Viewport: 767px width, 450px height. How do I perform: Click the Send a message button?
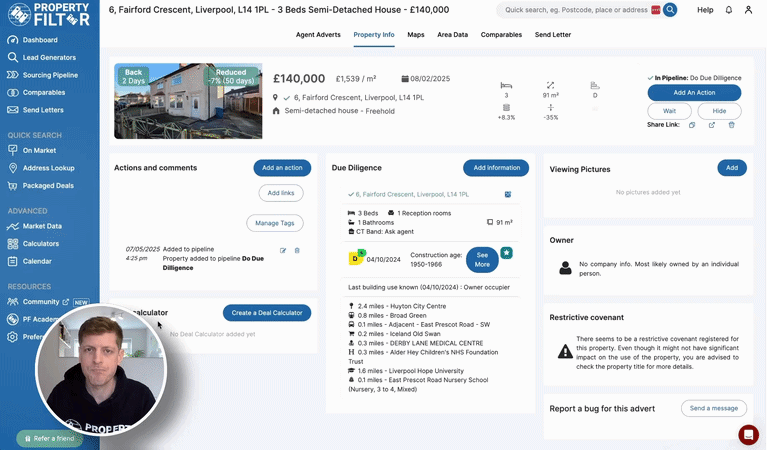(x=714, y=408)
